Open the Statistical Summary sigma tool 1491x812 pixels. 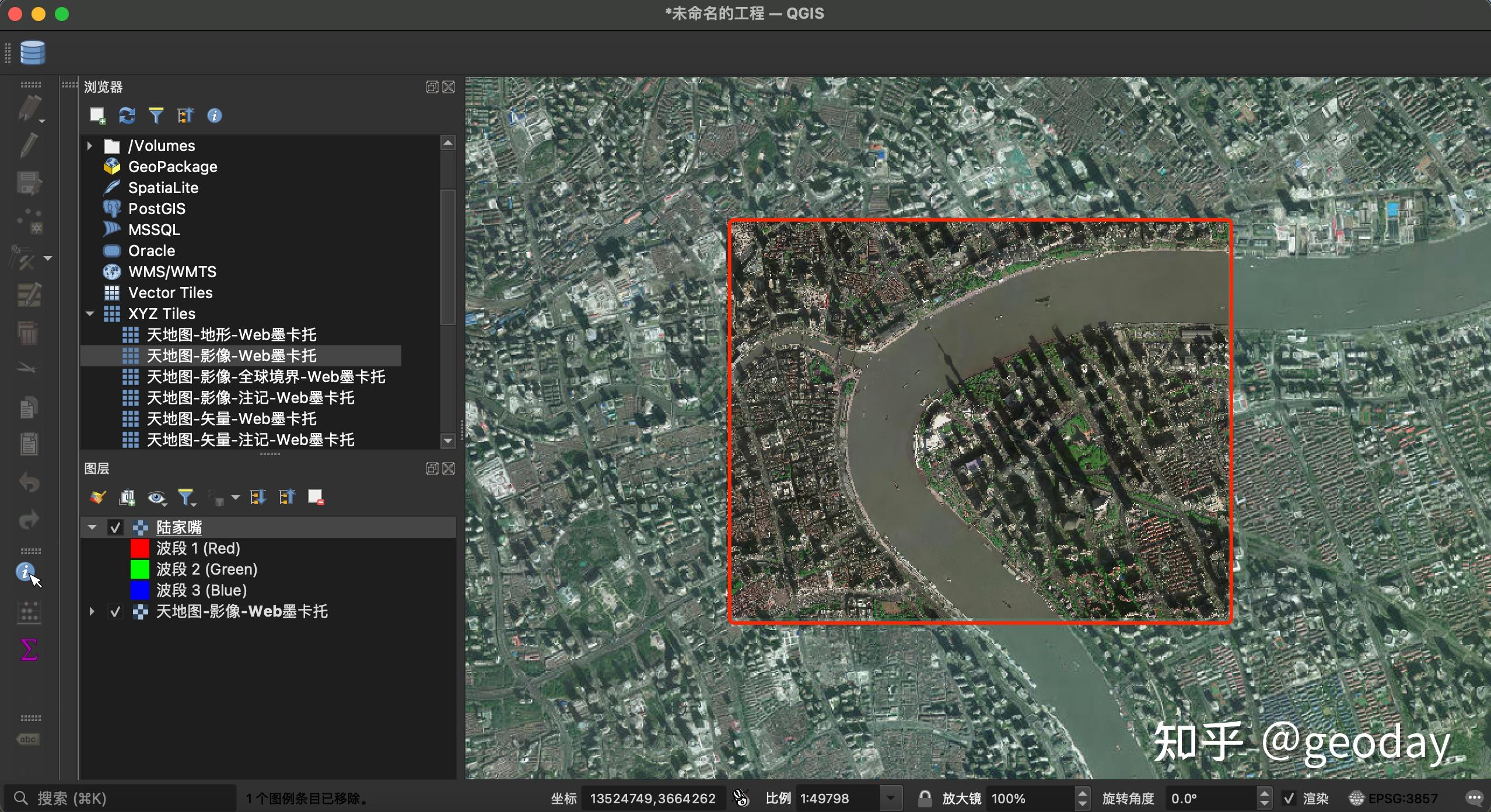[29, 649]
